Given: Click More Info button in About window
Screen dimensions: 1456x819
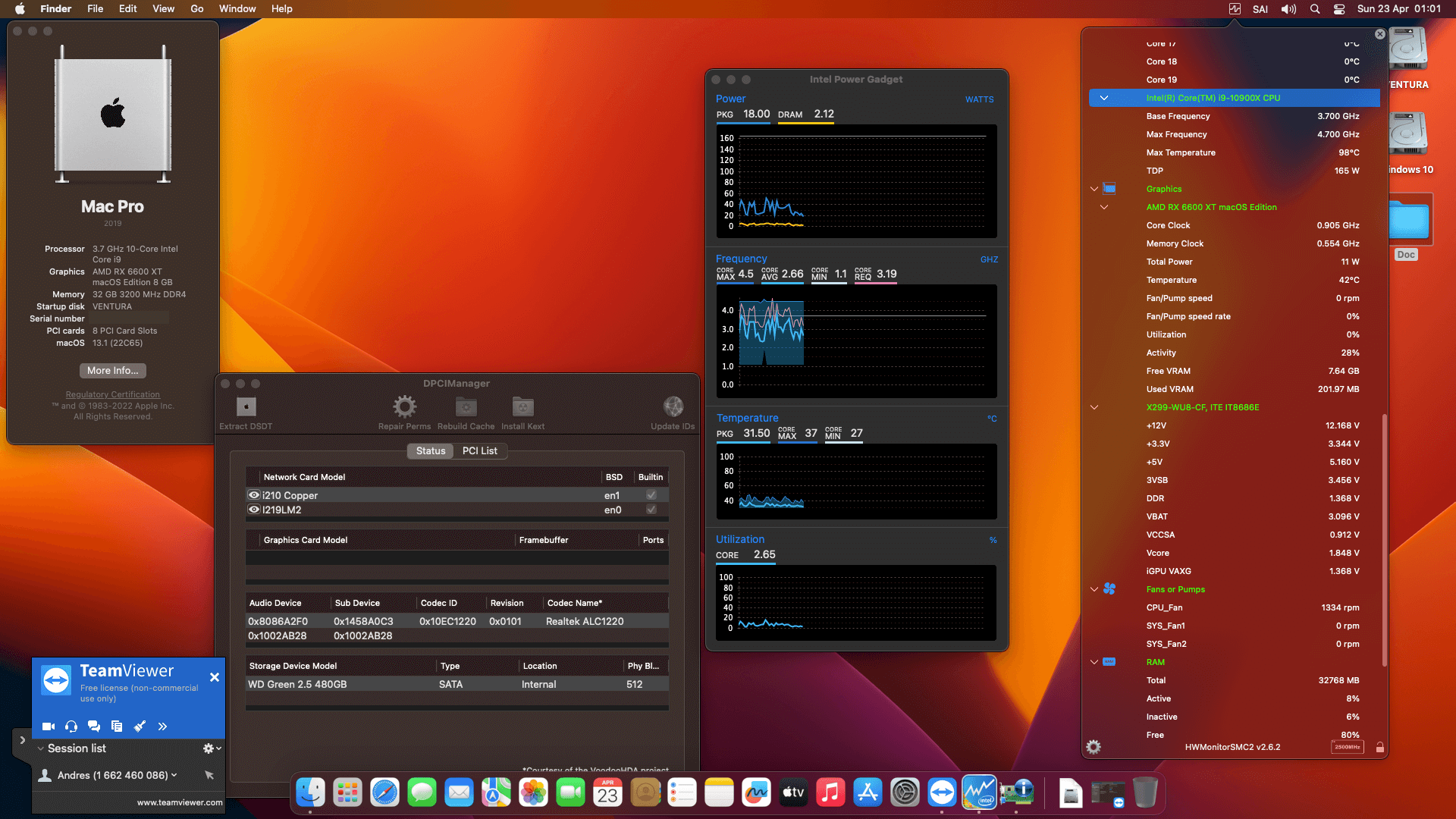Looking at the screenshot, I should pos(113,371).
